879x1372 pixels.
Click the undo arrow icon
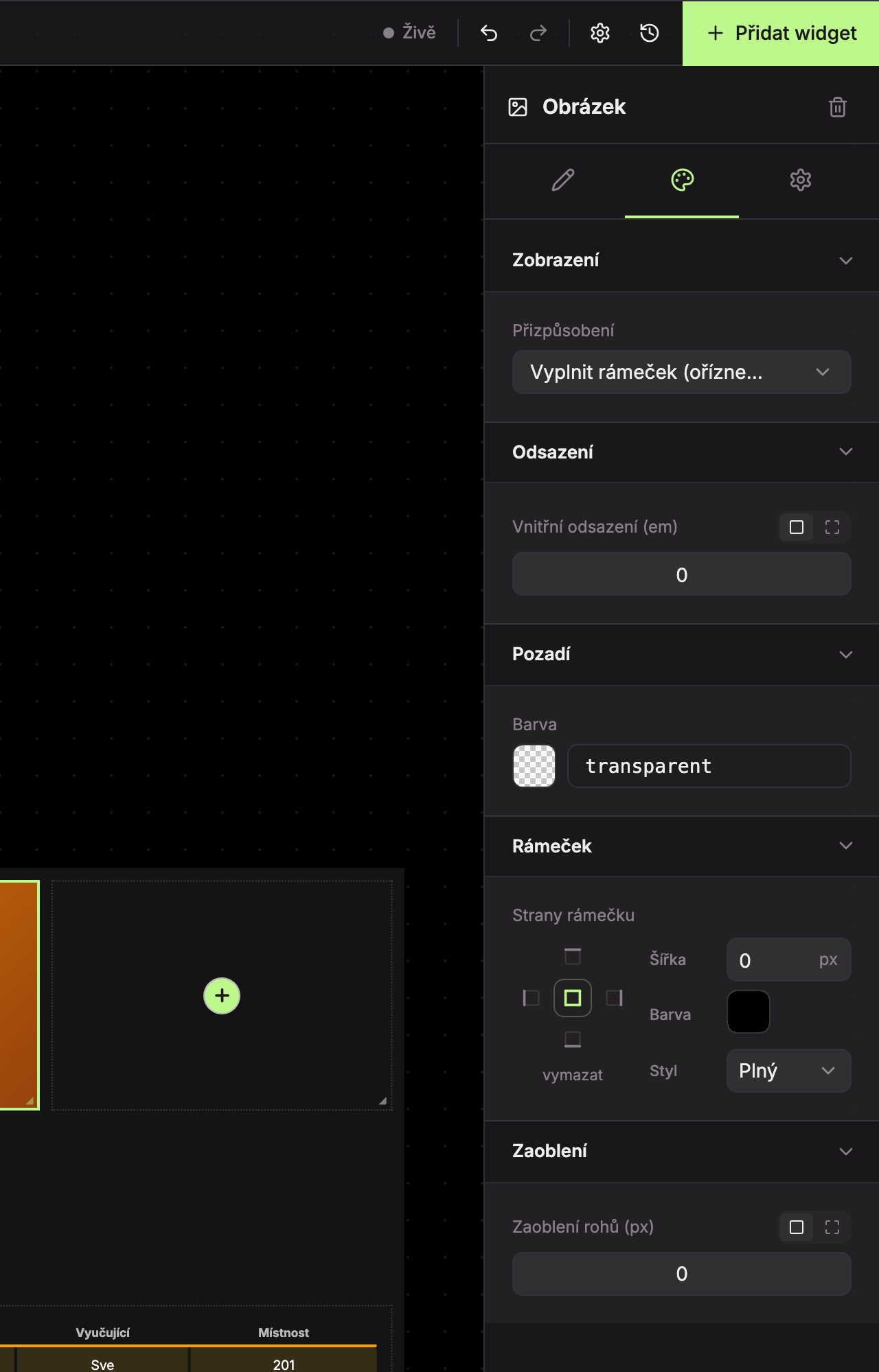(x=489, y=33)
